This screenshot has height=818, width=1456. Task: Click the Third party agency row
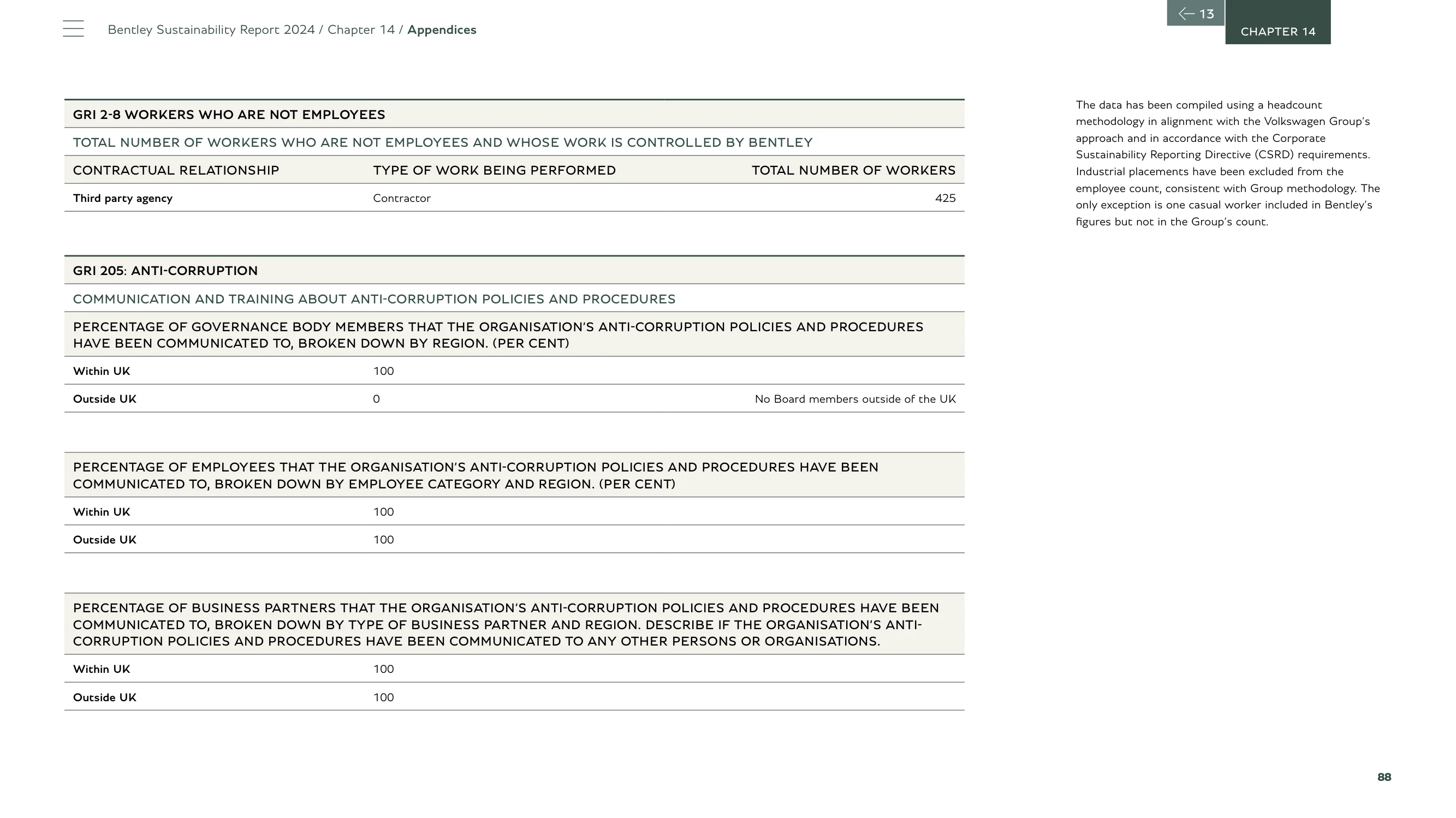[x=514, y=198]
